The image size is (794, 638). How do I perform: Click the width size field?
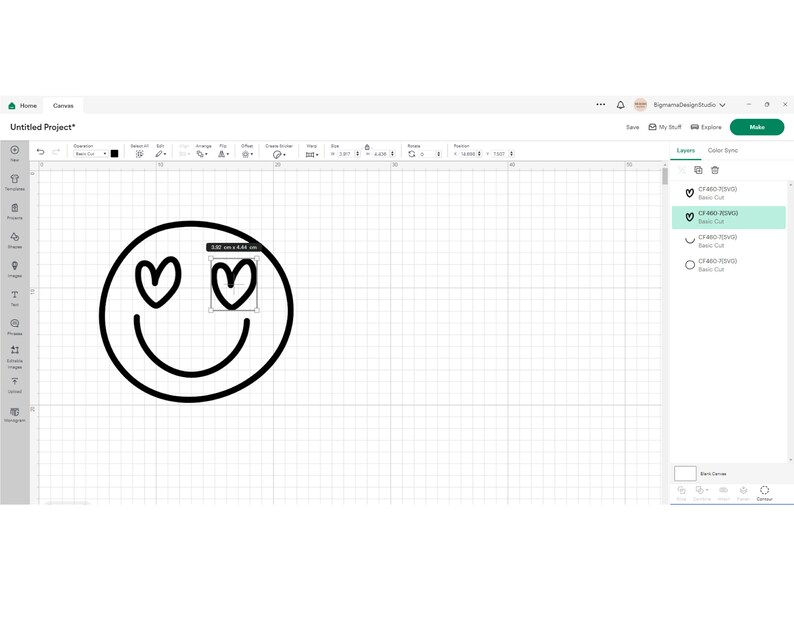(345, 154)
